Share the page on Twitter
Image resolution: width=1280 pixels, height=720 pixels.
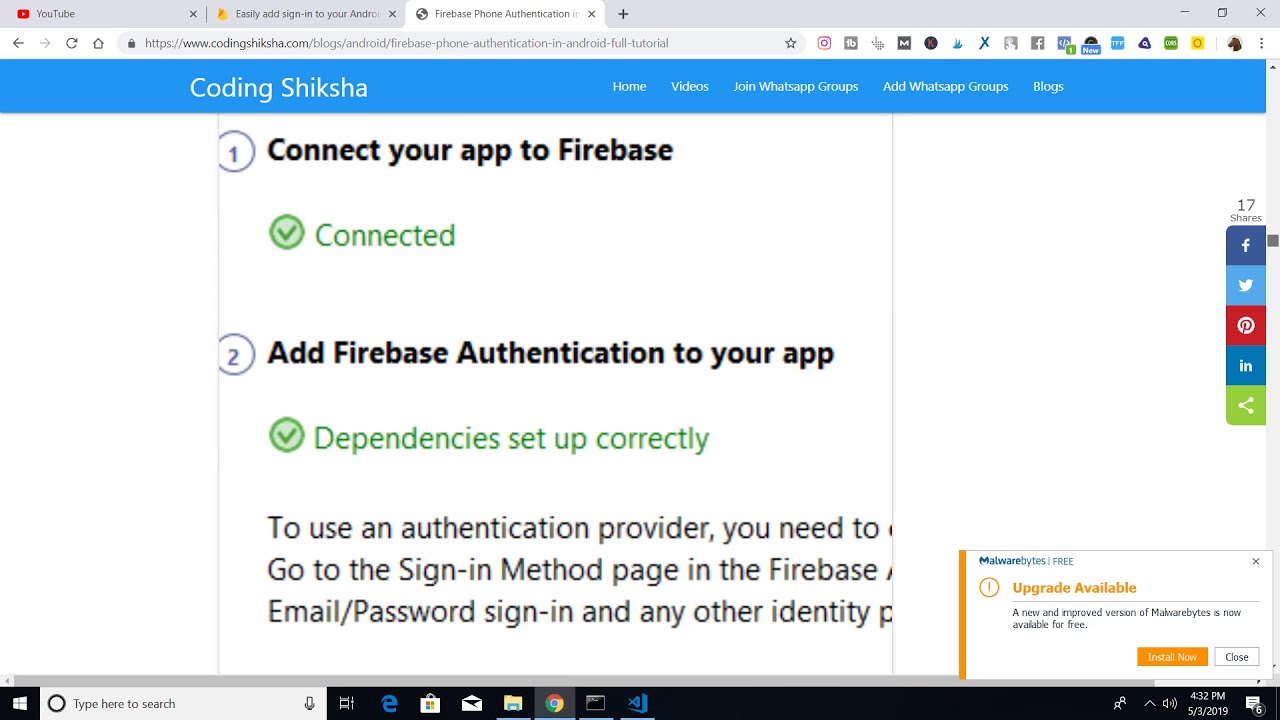pos(1245,285)
